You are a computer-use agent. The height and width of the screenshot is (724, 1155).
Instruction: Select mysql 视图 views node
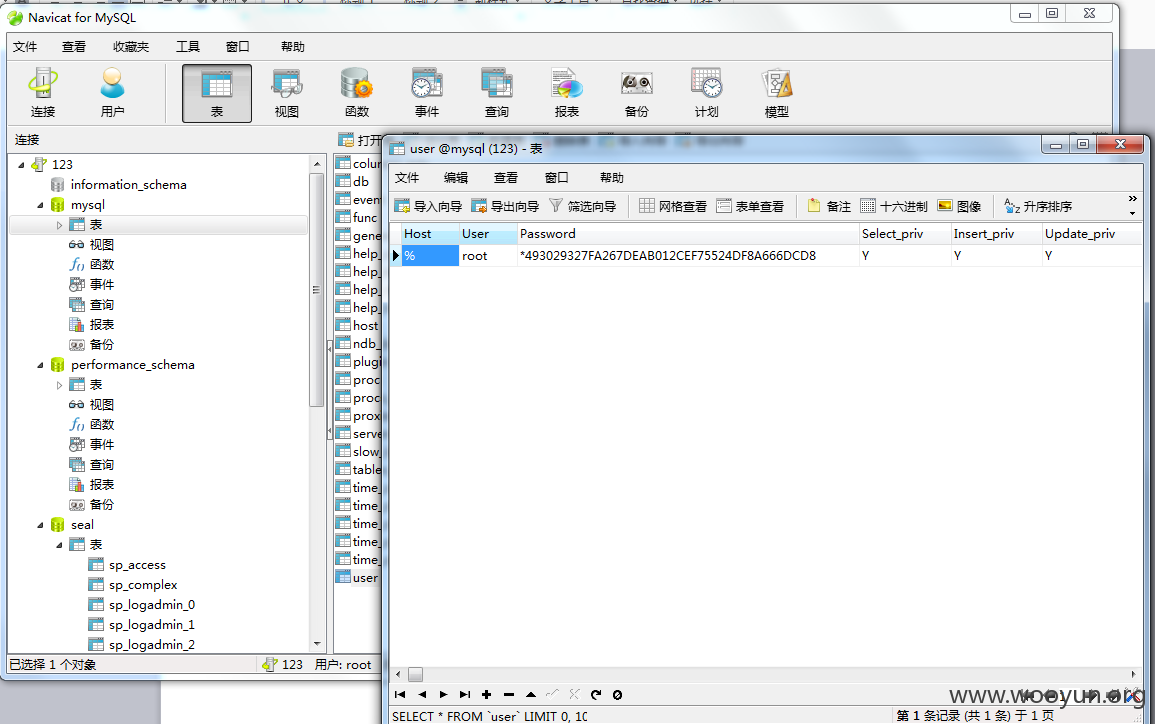tap(92, 245)
